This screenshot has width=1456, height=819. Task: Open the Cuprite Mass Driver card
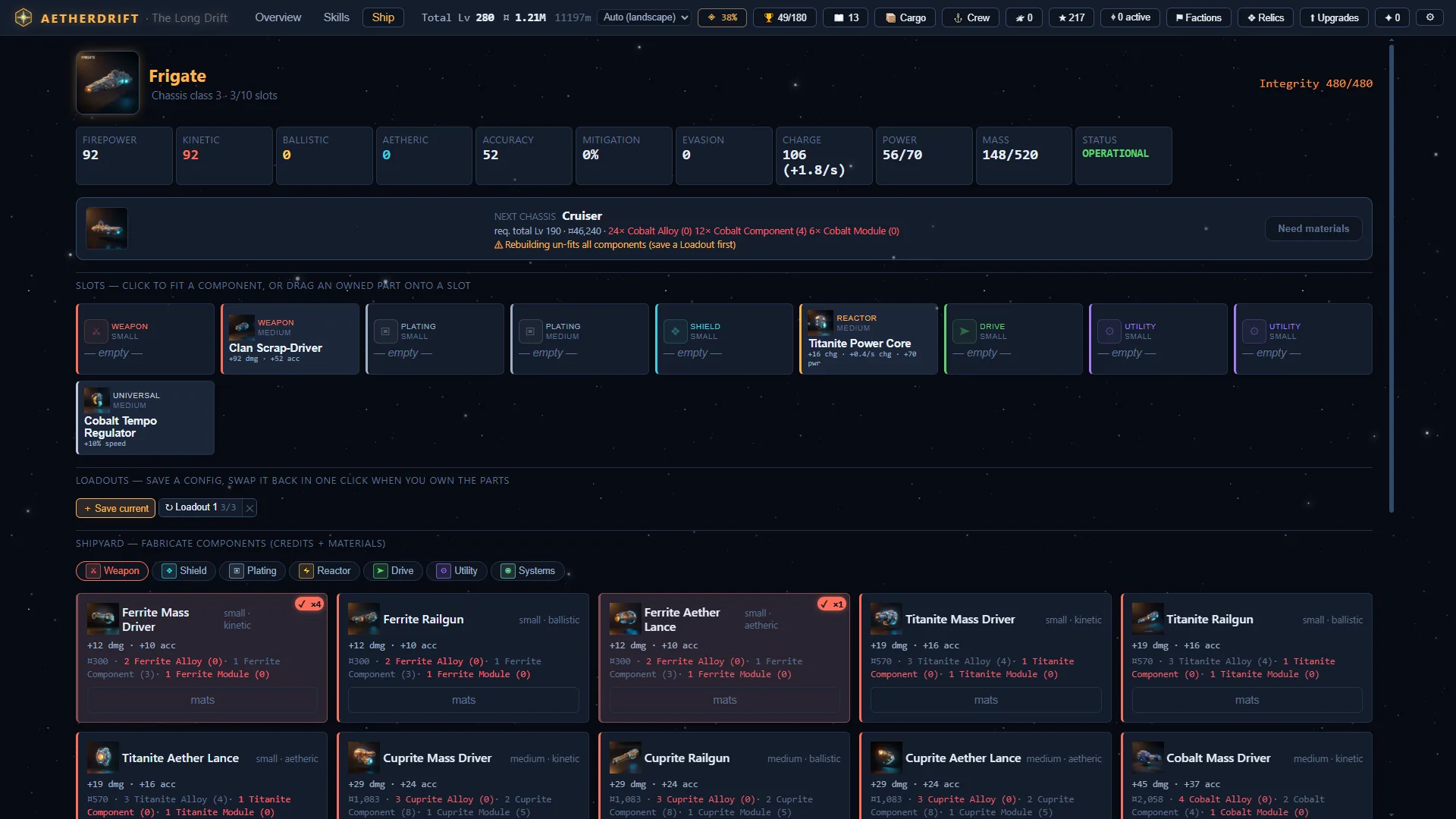click(463, 775)
